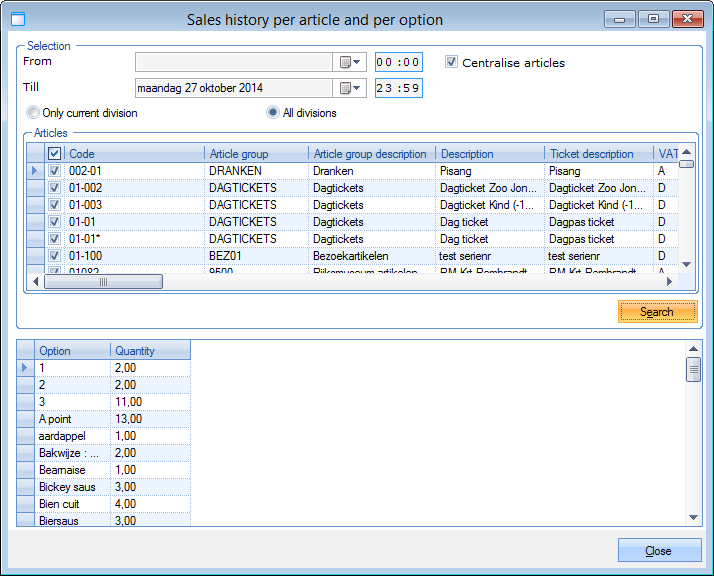Click the window icon in title bar
The height and width of the screenshot is (576, 714).
coord(18,19)
